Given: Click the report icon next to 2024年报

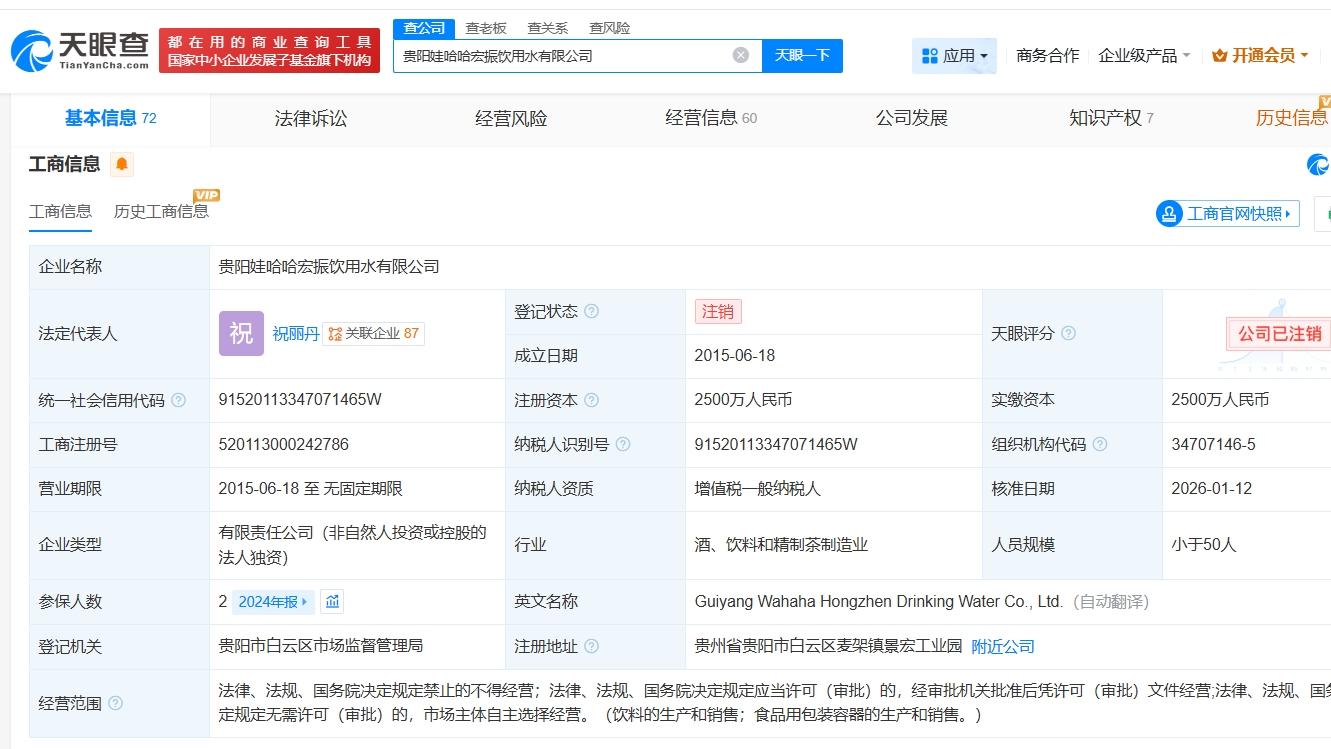Looking at the screenshot, I should pyautogui.click(x=331, y=601).
